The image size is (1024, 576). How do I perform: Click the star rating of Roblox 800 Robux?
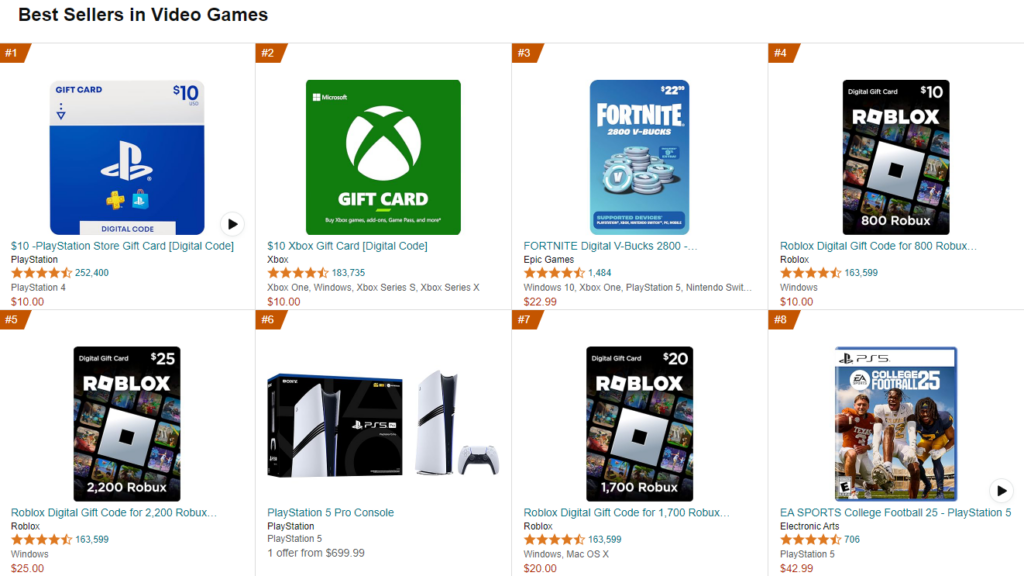tap(811, 273)
